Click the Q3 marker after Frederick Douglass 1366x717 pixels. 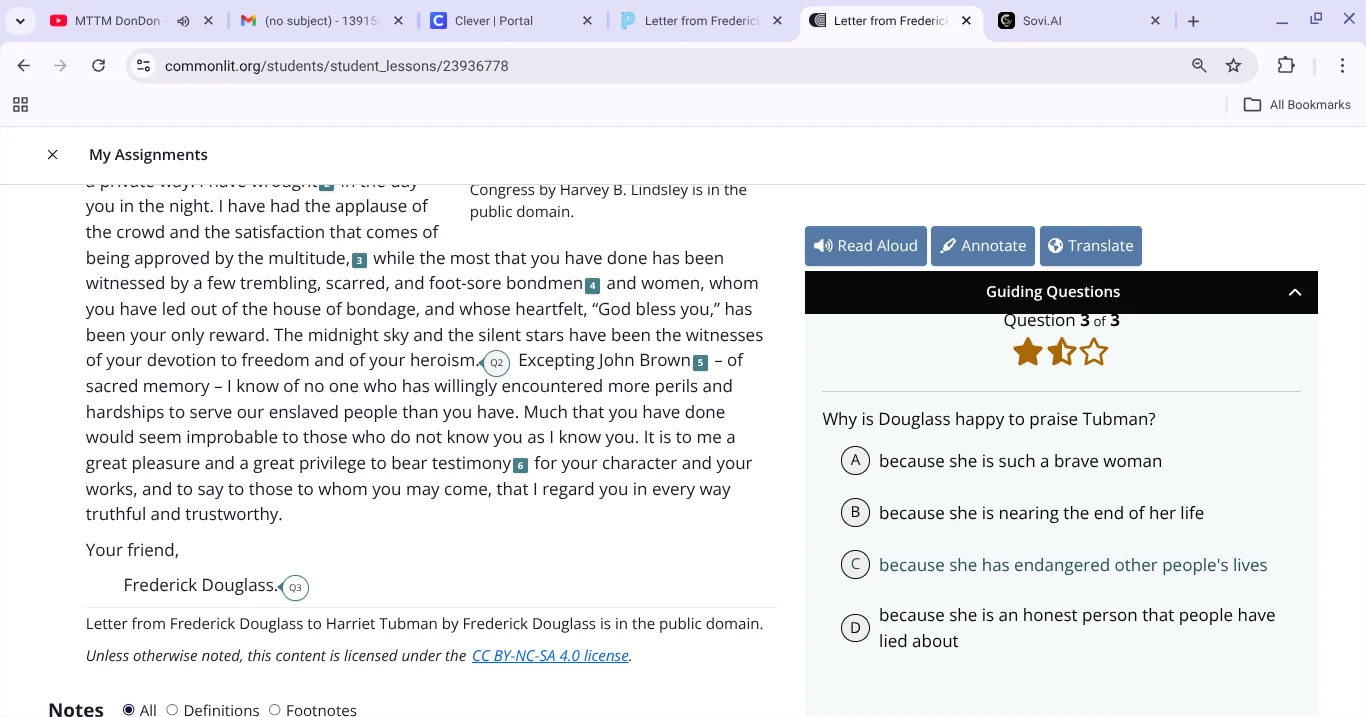point(295,588)
